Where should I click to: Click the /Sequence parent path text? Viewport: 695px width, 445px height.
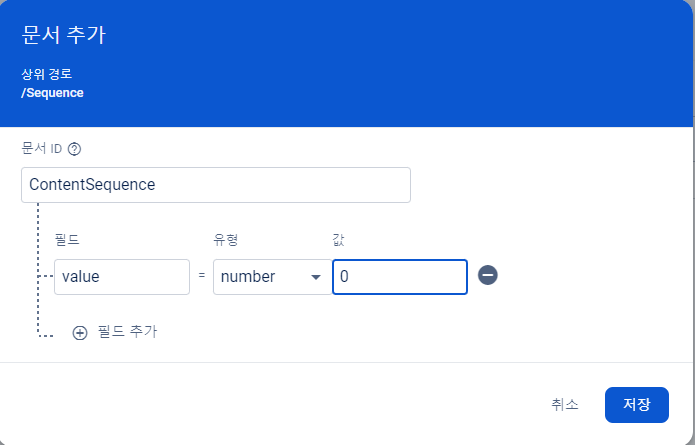point(52,93)
